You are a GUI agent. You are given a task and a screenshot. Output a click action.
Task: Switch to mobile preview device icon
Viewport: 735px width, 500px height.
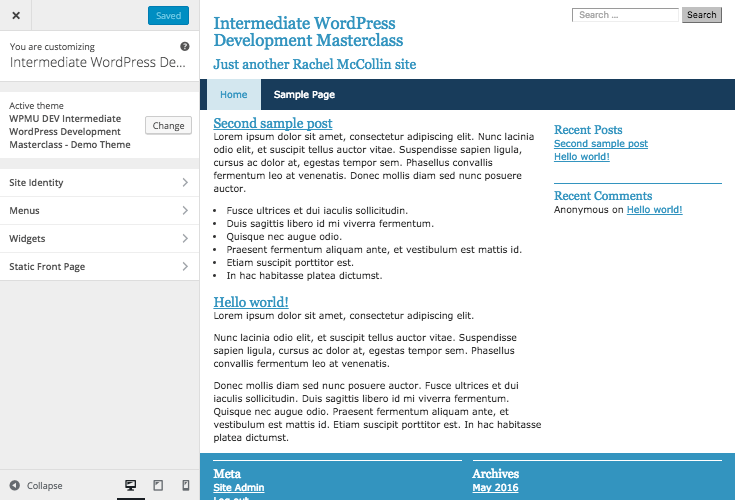click(185, 485)
